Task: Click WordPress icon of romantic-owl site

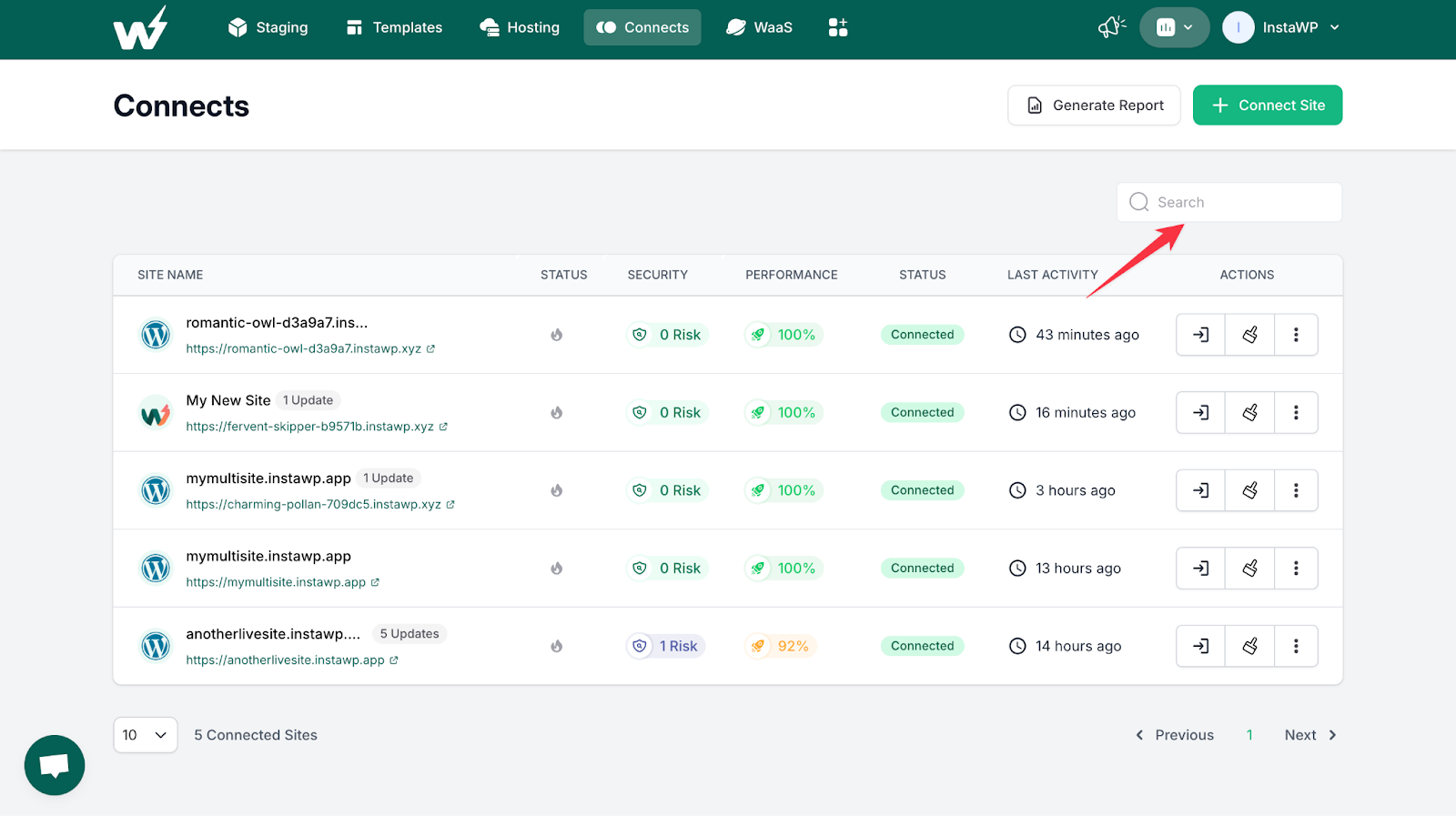Action: pos(156,335)
